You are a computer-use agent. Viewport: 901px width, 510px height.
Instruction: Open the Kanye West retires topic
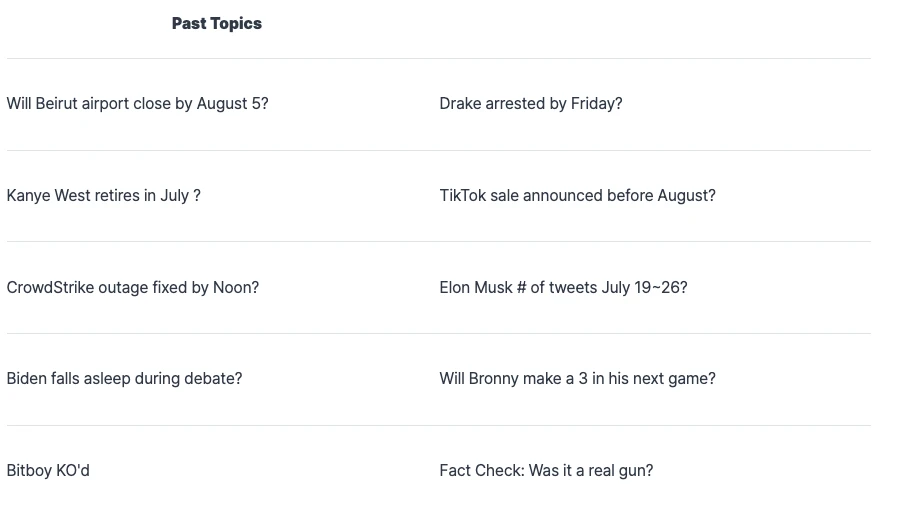pyautogui.click(x=103, y=196)
